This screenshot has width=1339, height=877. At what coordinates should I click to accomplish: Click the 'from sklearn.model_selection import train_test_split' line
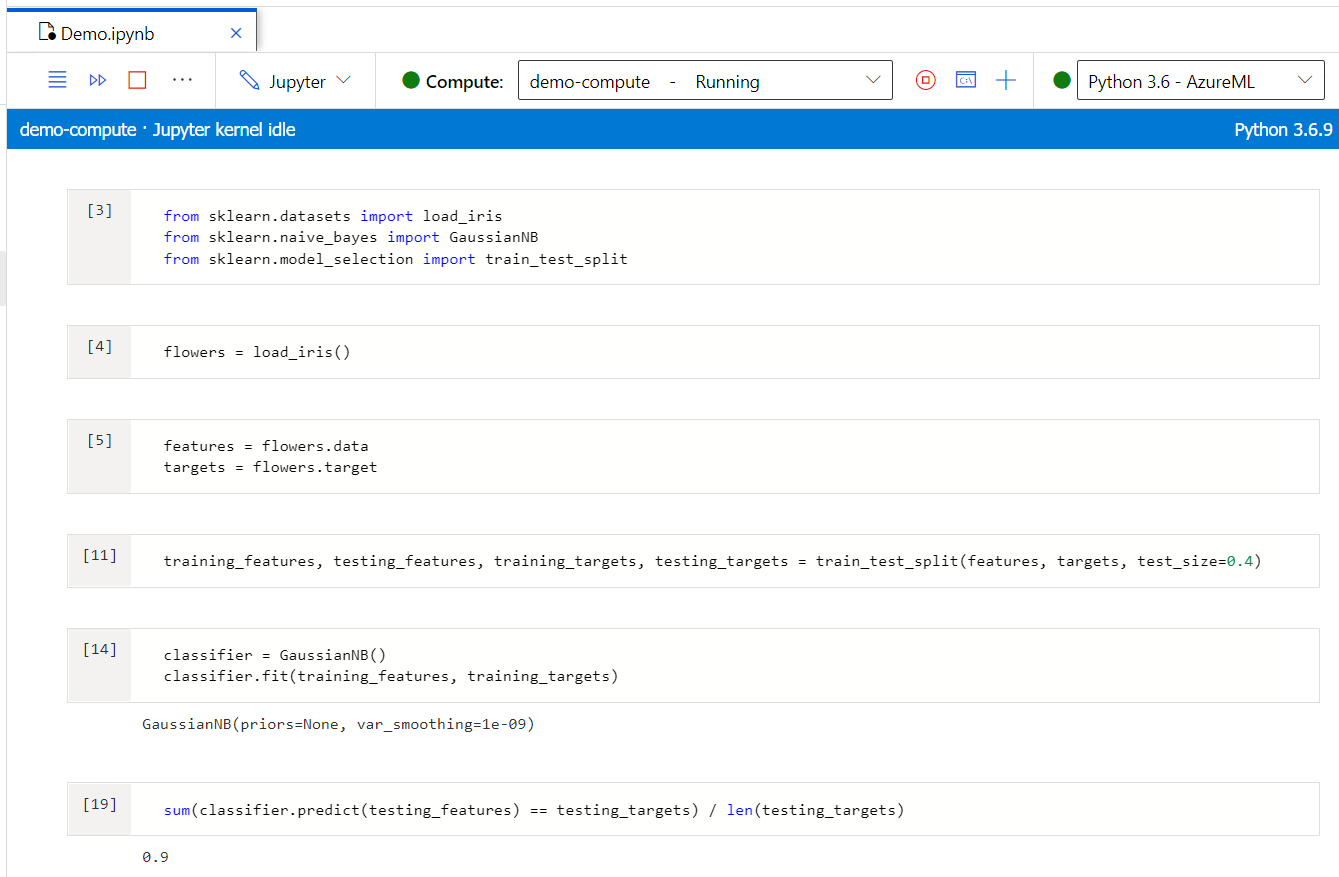pyautogui.click(x=396, y=259)
